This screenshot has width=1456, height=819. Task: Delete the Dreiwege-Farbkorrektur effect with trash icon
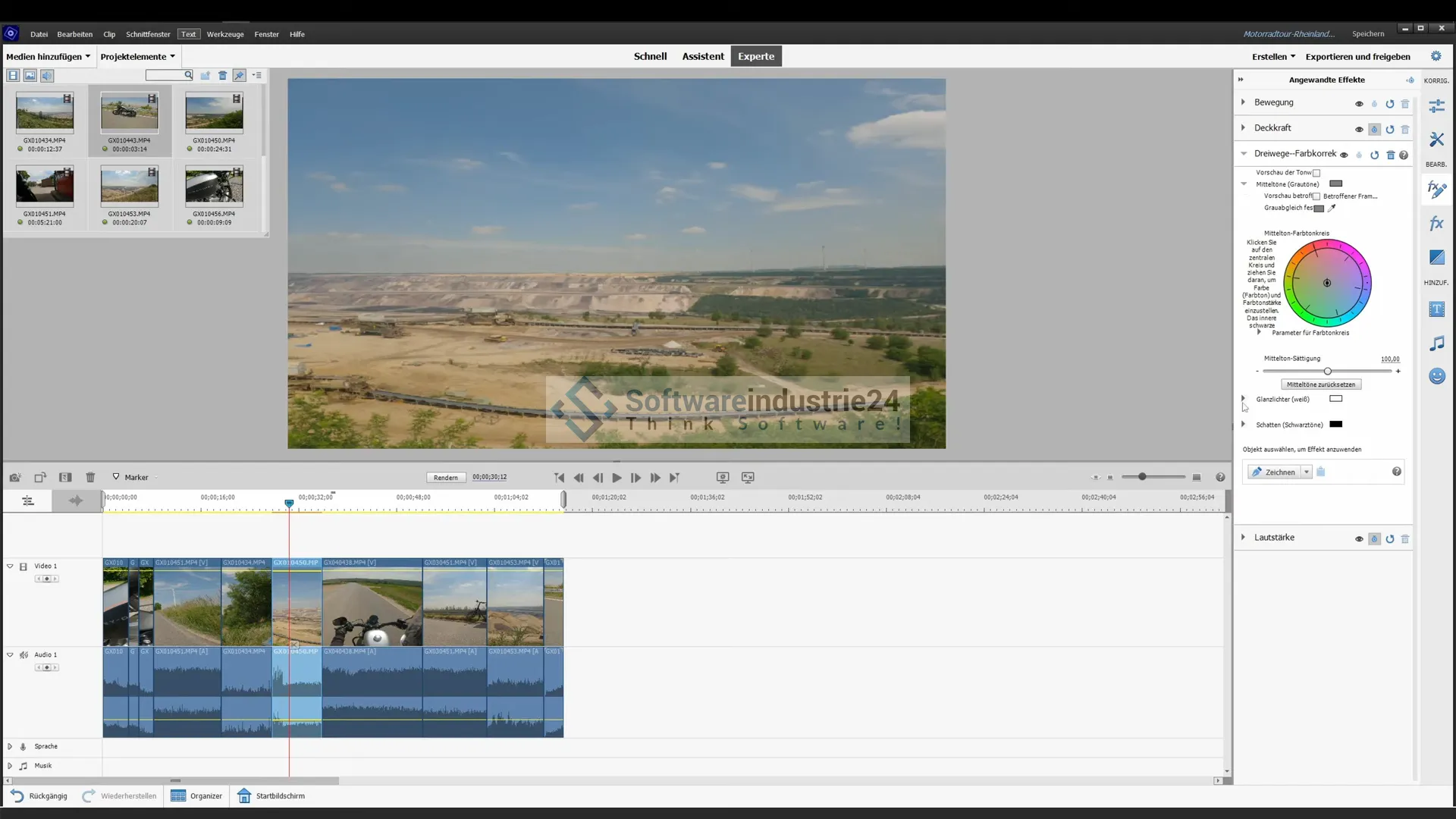[1390, 155]
